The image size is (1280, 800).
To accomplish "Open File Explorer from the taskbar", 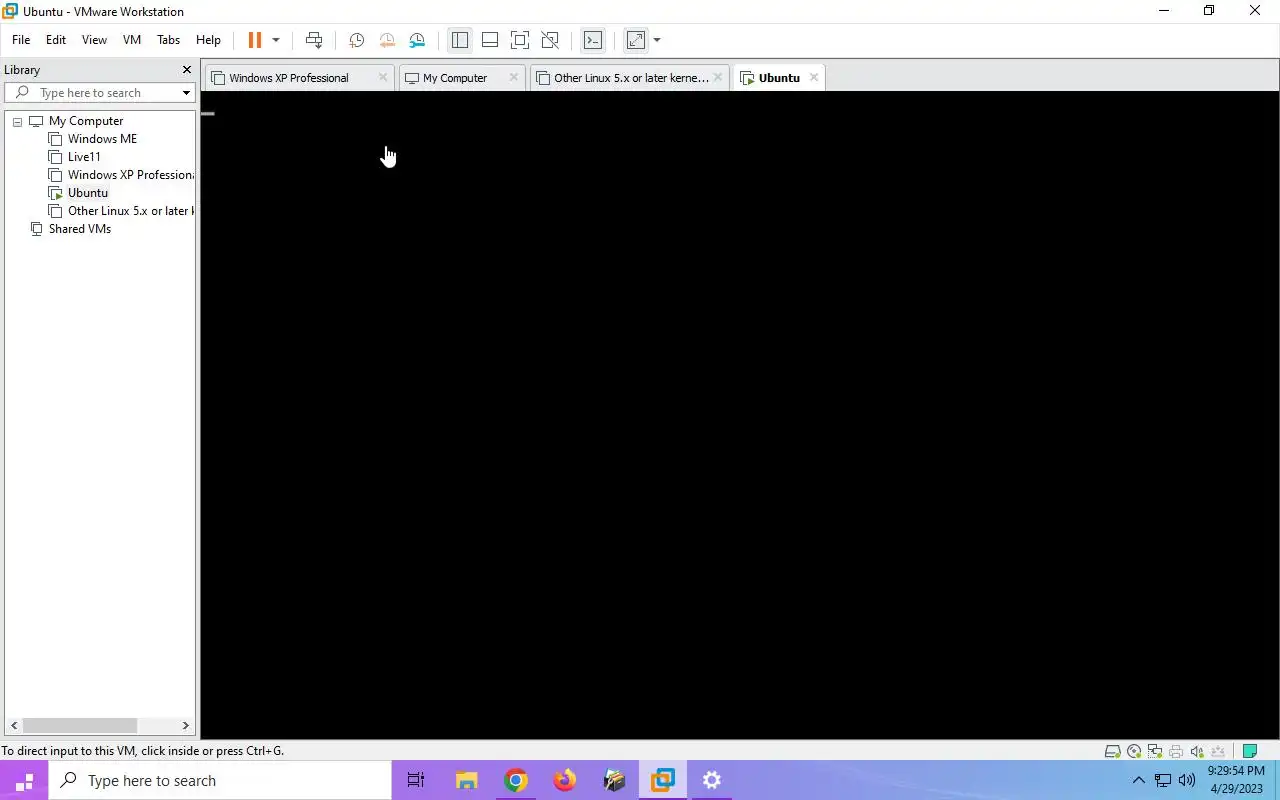I will 467,781.
